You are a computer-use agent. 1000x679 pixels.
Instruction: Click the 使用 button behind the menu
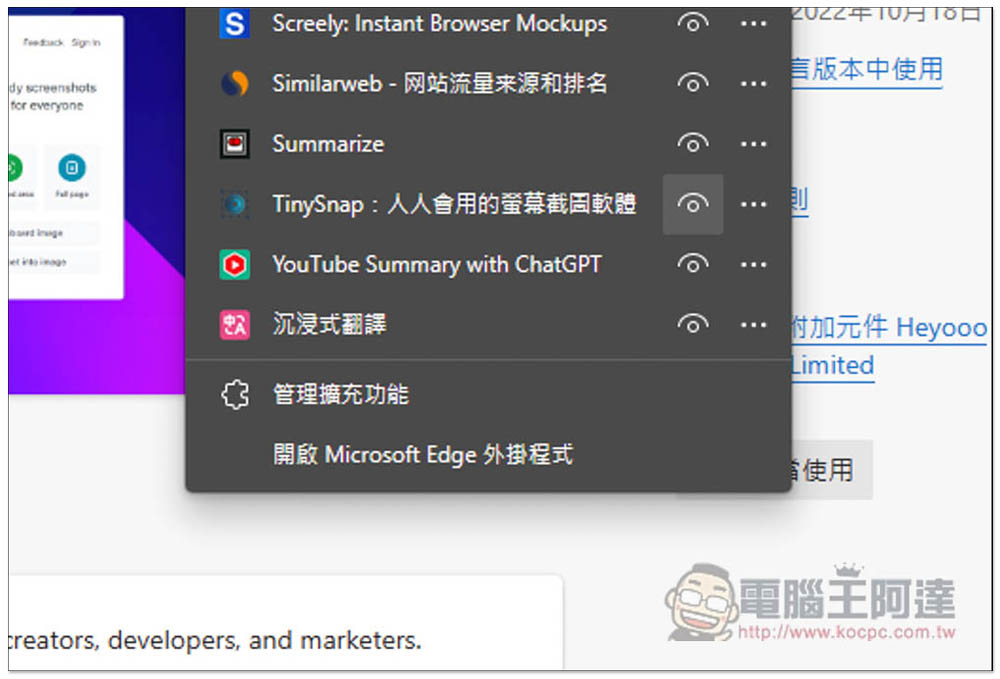point(832,471)
